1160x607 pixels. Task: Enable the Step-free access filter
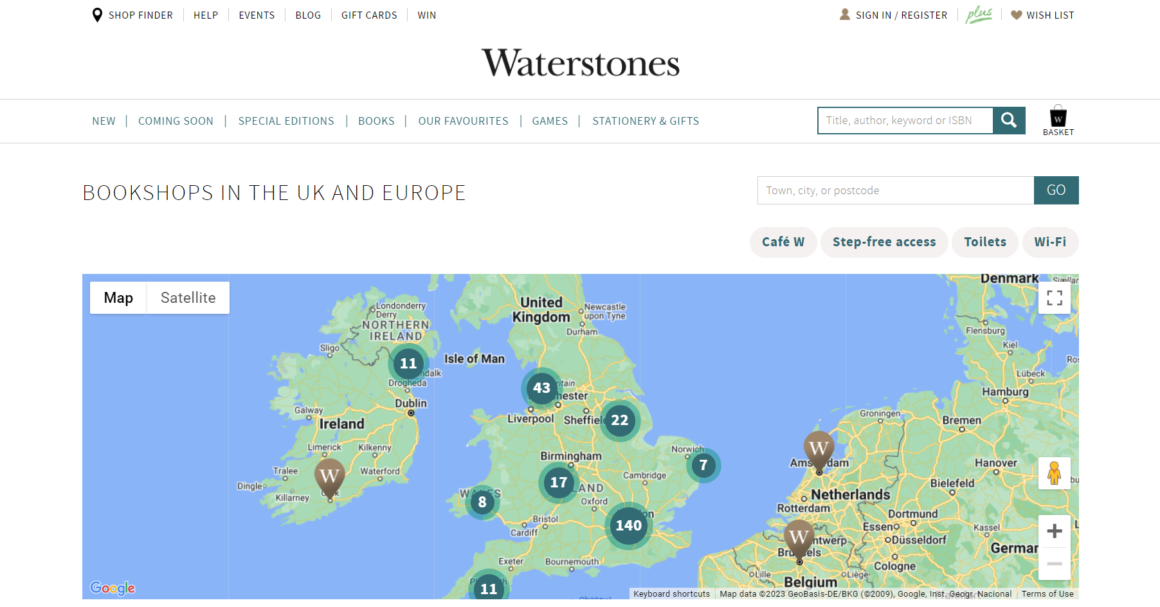click(x=884, y=242)
